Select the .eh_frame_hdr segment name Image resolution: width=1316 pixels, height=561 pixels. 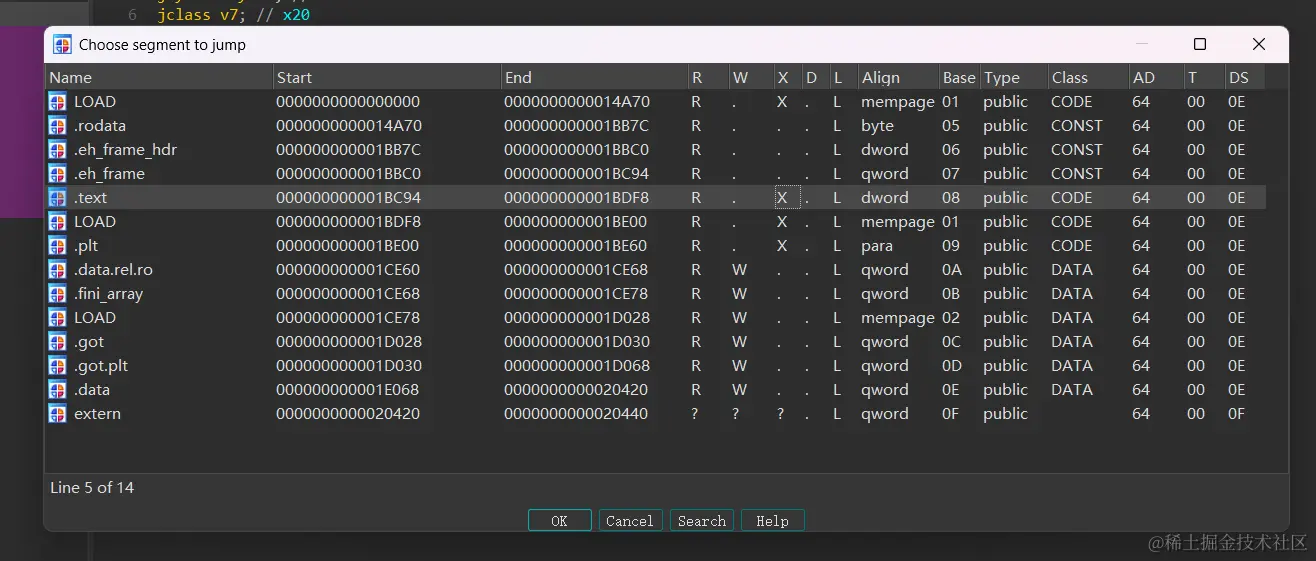coord(126,150)
